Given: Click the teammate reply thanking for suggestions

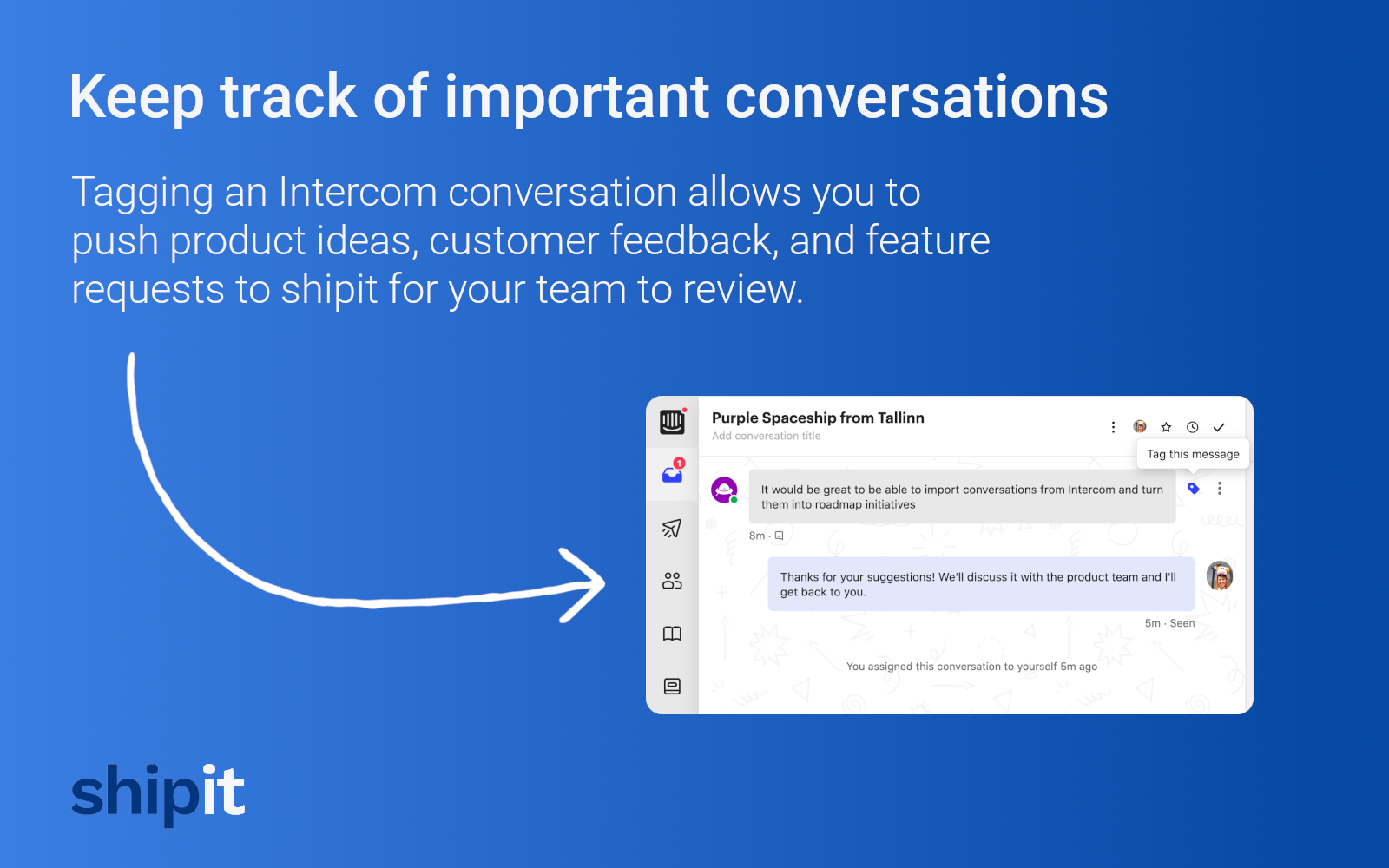Looking at the screenshot, I should tap(979, 583).
